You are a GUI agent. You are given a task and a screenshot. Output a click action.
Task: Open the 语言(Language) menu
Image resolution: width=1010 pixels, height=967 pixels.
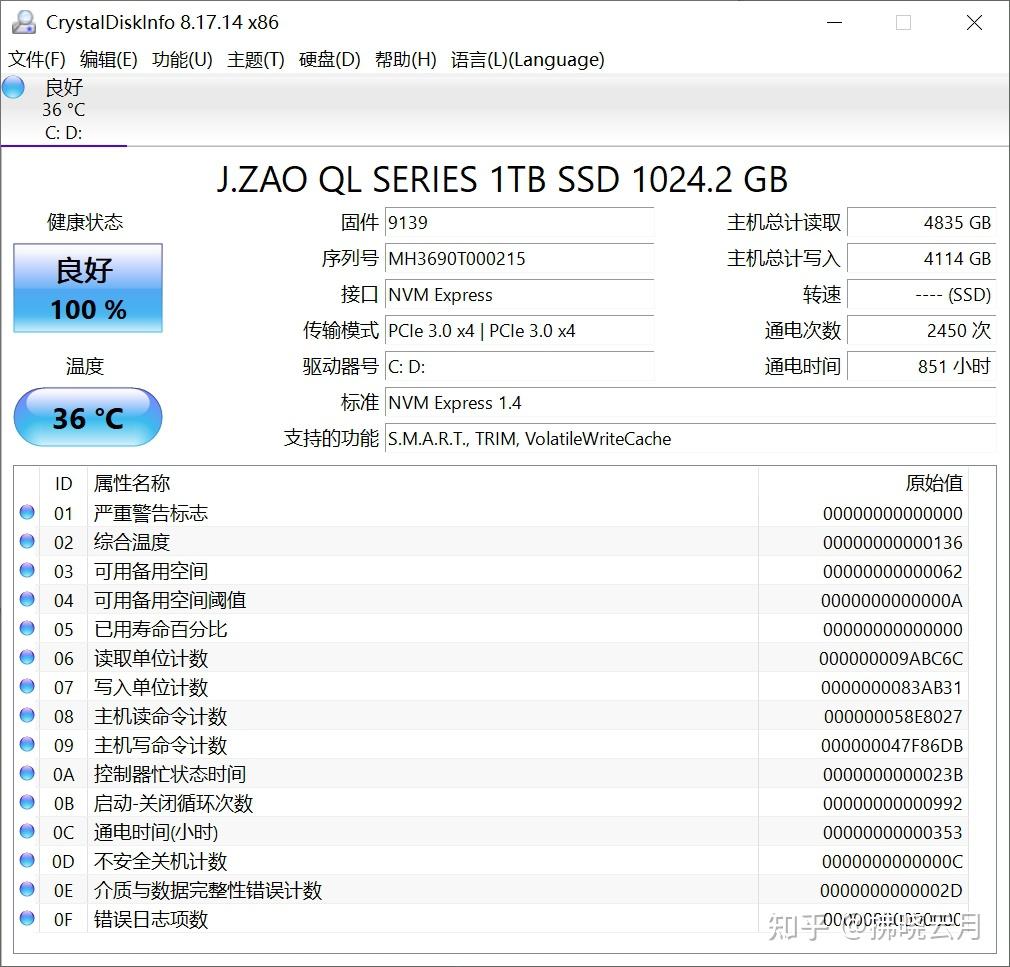click(528, 60)
